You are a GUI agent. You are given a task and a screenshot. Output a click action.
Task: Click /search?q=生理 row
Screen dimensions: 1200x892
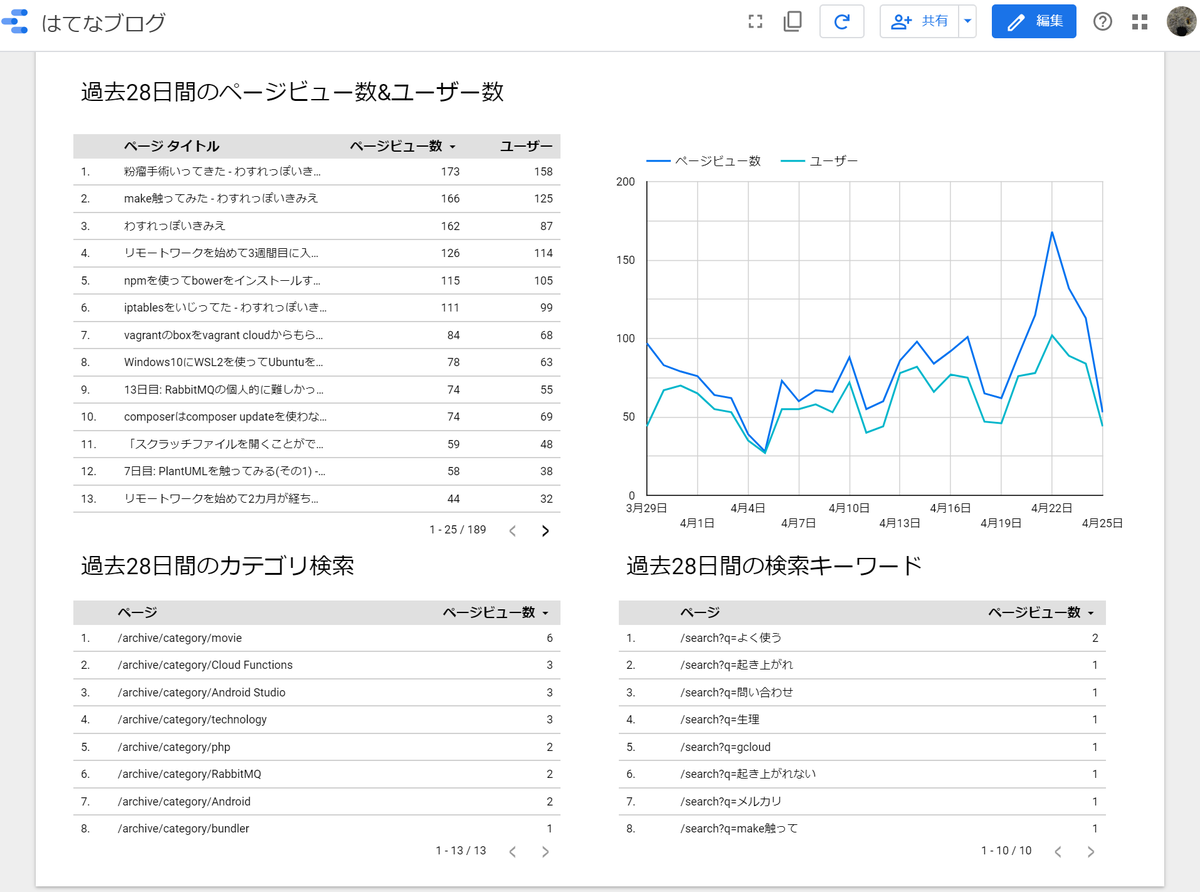pos(862,719)
